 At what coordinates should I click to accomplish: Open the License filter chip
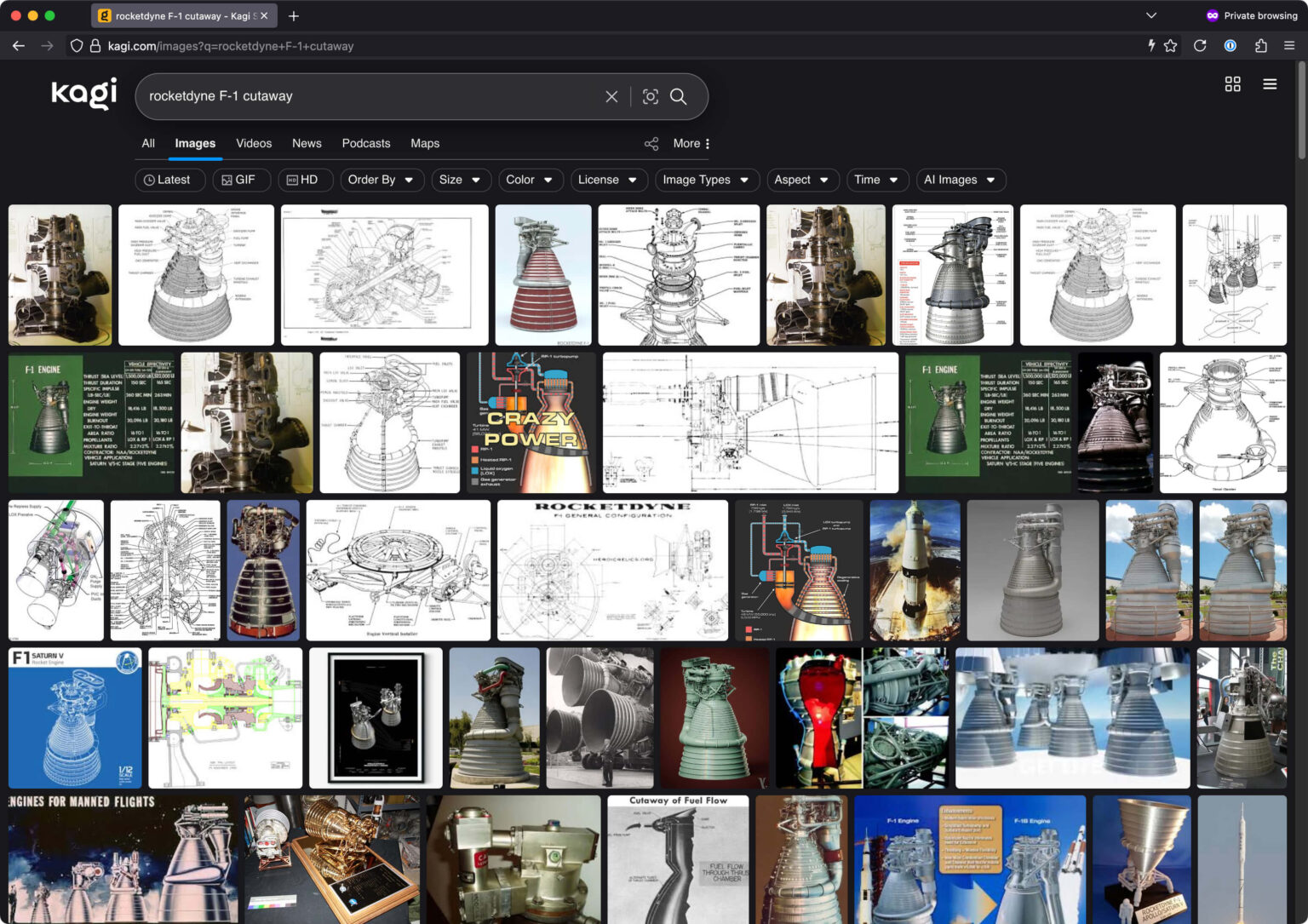(x=608, y=180)
